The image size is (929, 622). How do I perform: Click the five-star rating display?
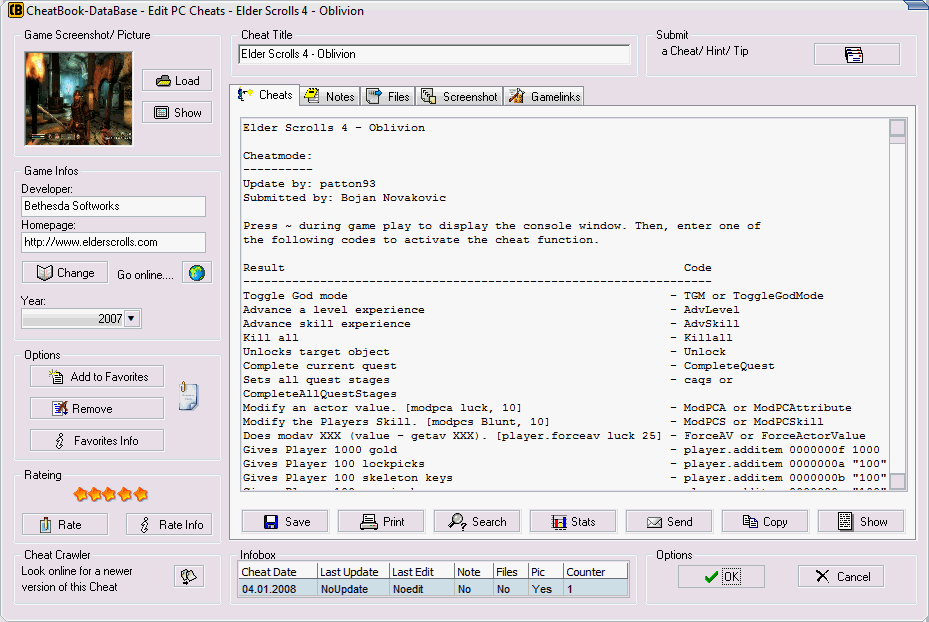pos(111,494)
